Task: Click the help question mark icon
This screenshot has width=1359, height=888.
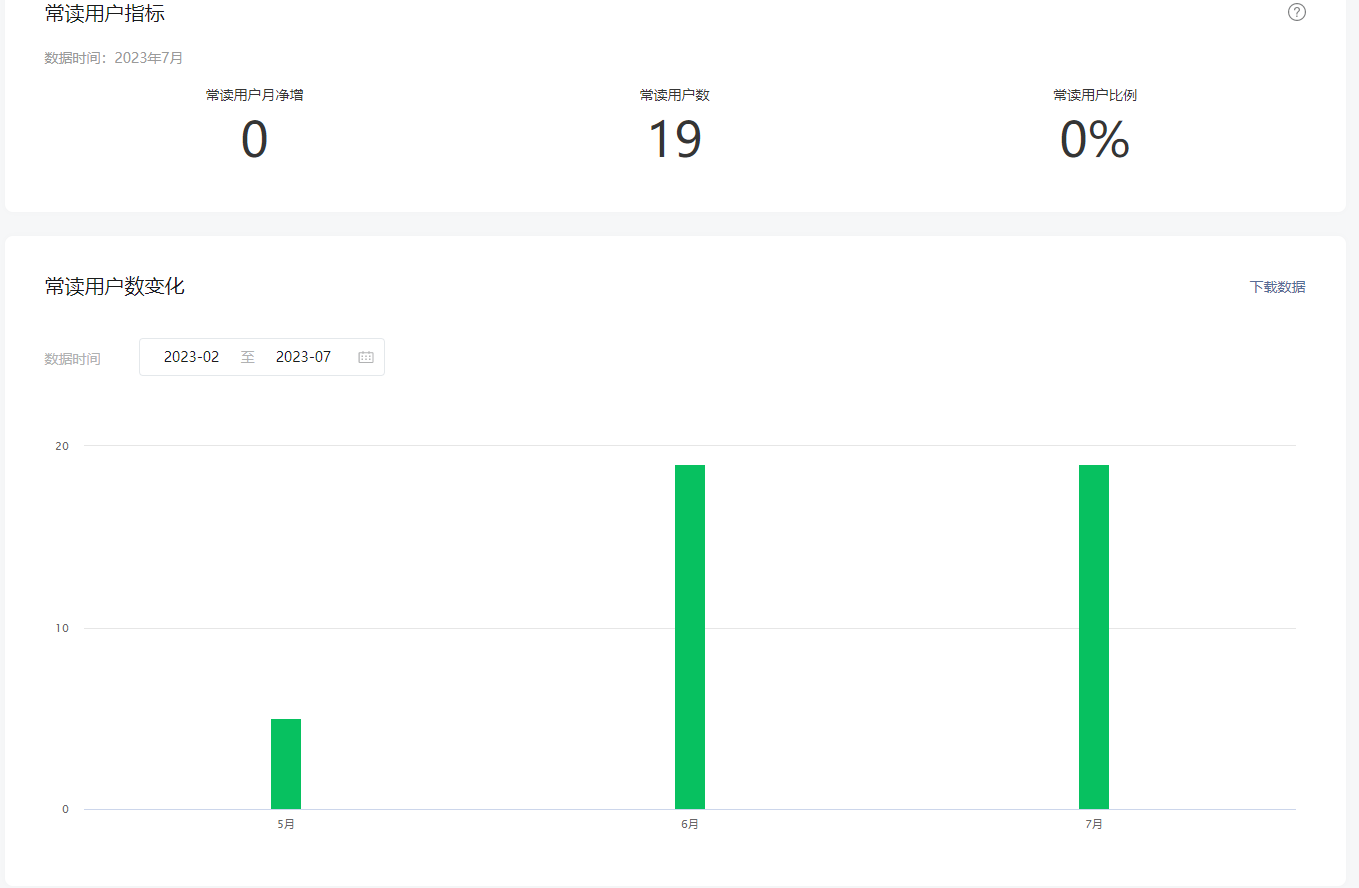Action: pos(1297,12)
